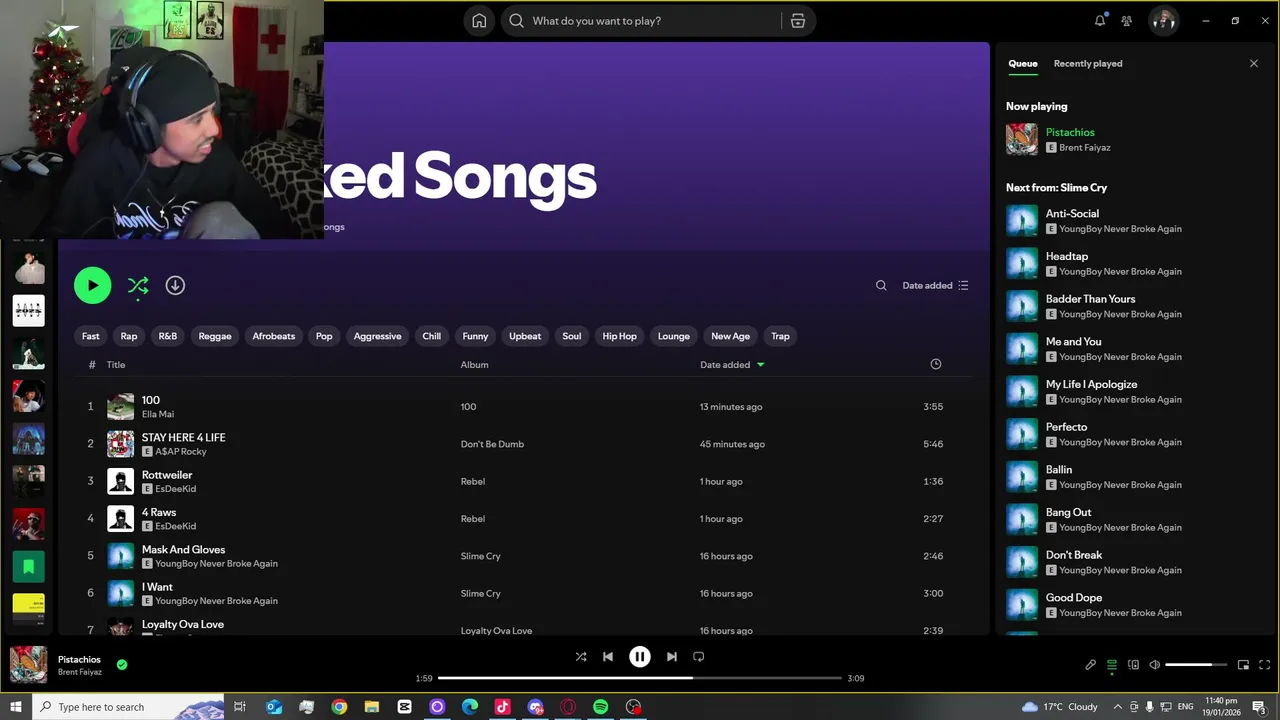
Task: Click the STAY HERE 4 LIFE cover thumbnail
Action: [x=121, y=444]
